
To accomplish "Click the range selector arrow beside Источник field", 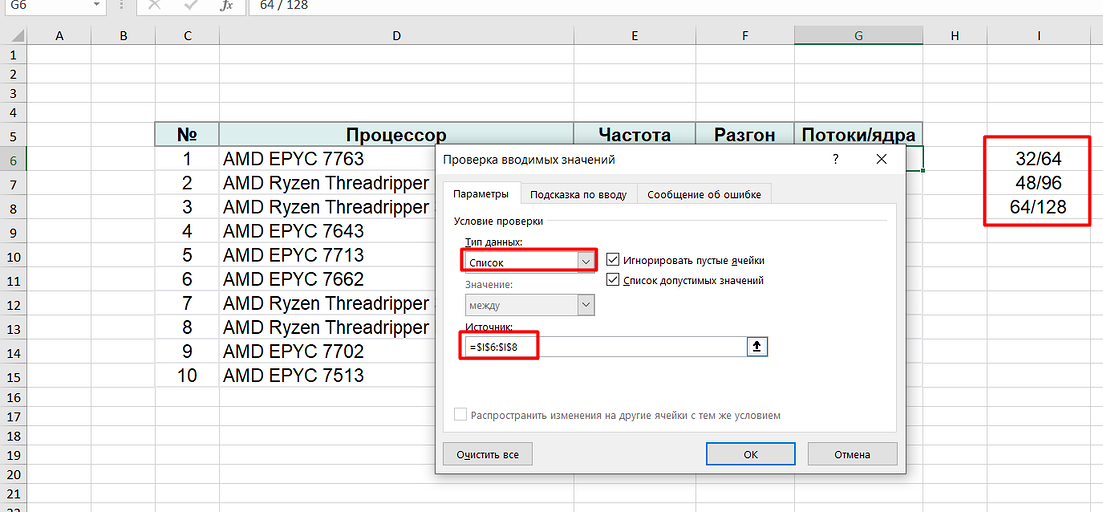I will pos(757,346).
